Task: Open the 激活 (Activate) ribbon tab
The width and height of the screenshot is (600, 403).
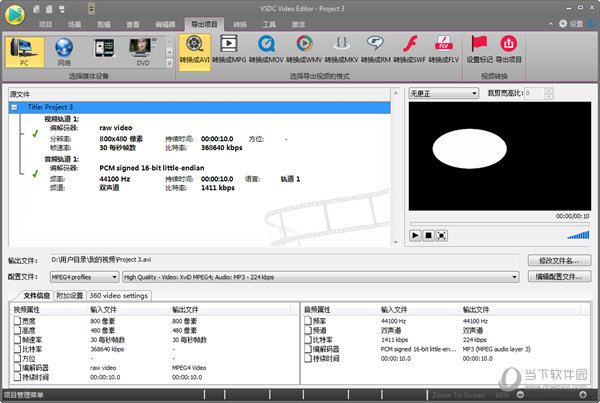Action: (298, 24)
